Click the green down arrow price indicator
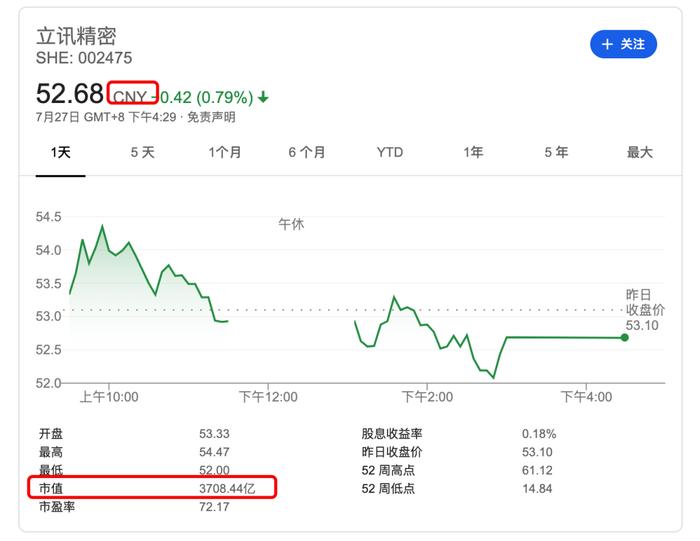700x541 pixels. point(263,97)
